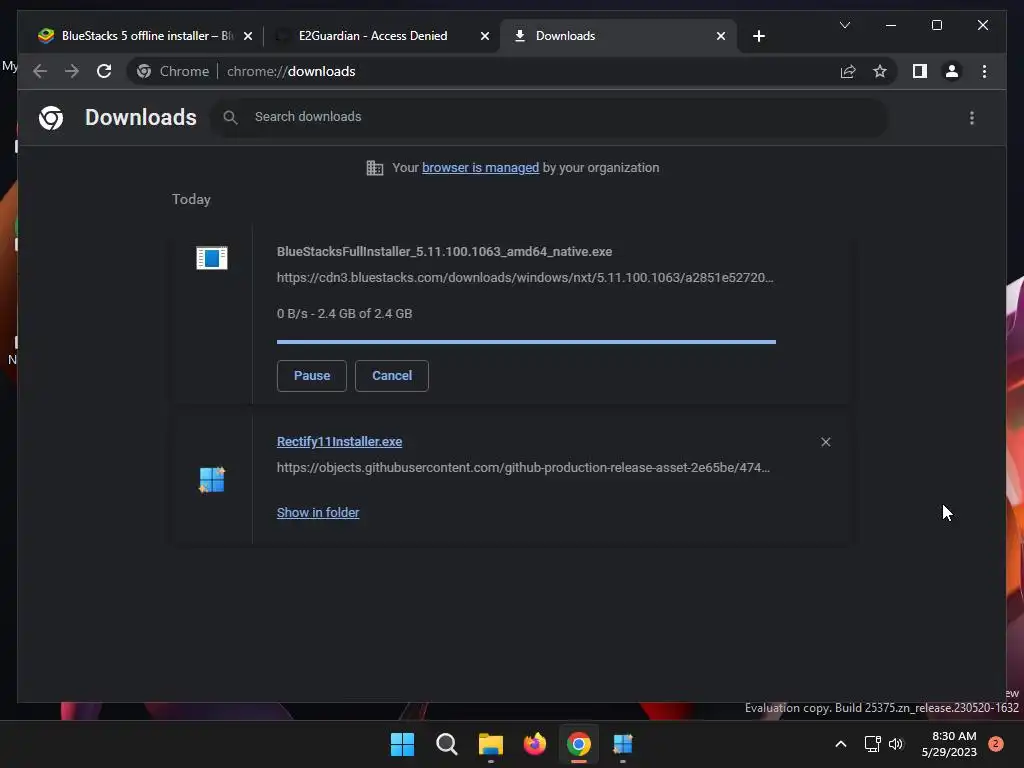
Task: Click the managed organization building icon
Action: tap(374, 168)
